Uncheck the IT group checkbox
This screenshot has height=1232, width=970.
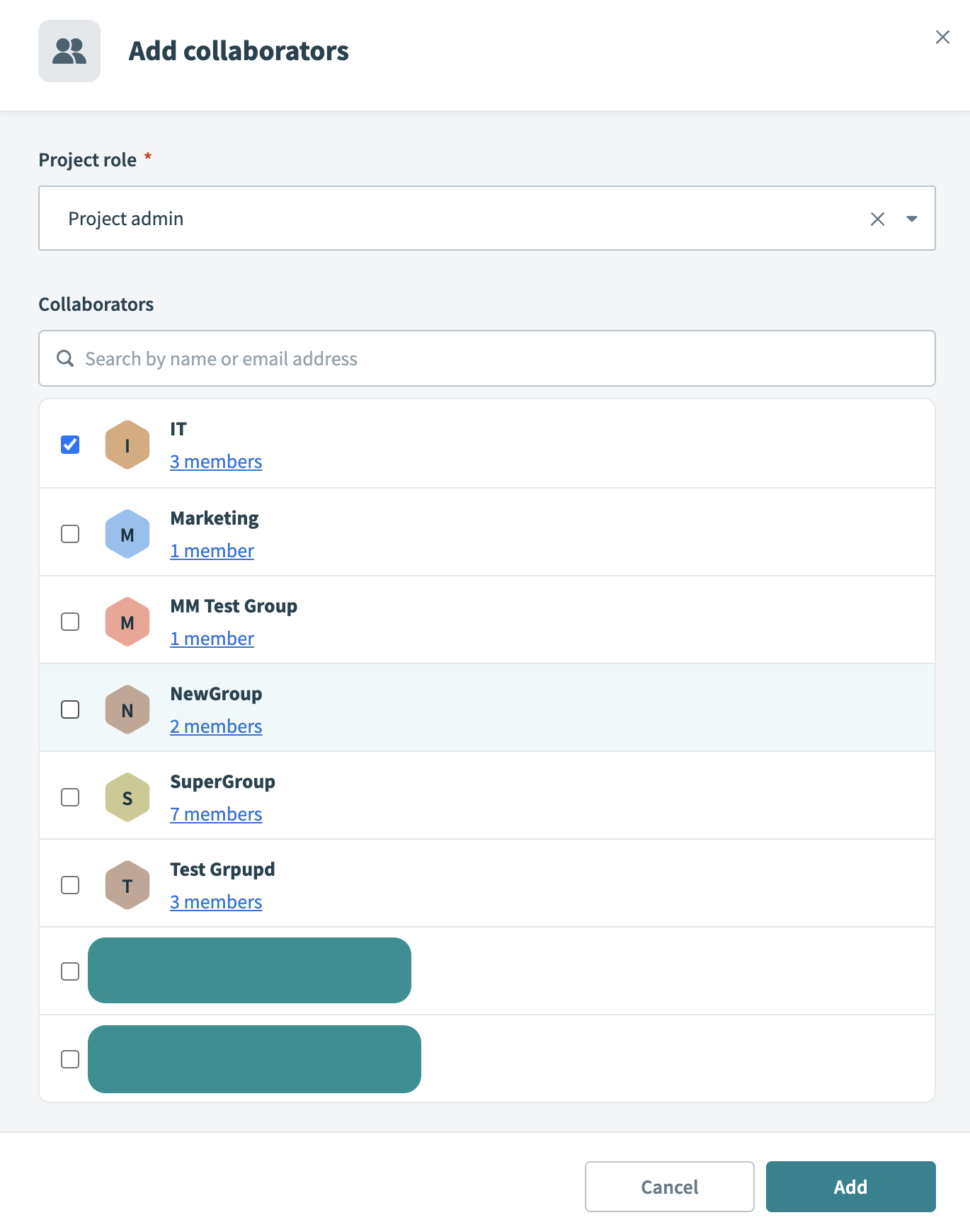70,445
